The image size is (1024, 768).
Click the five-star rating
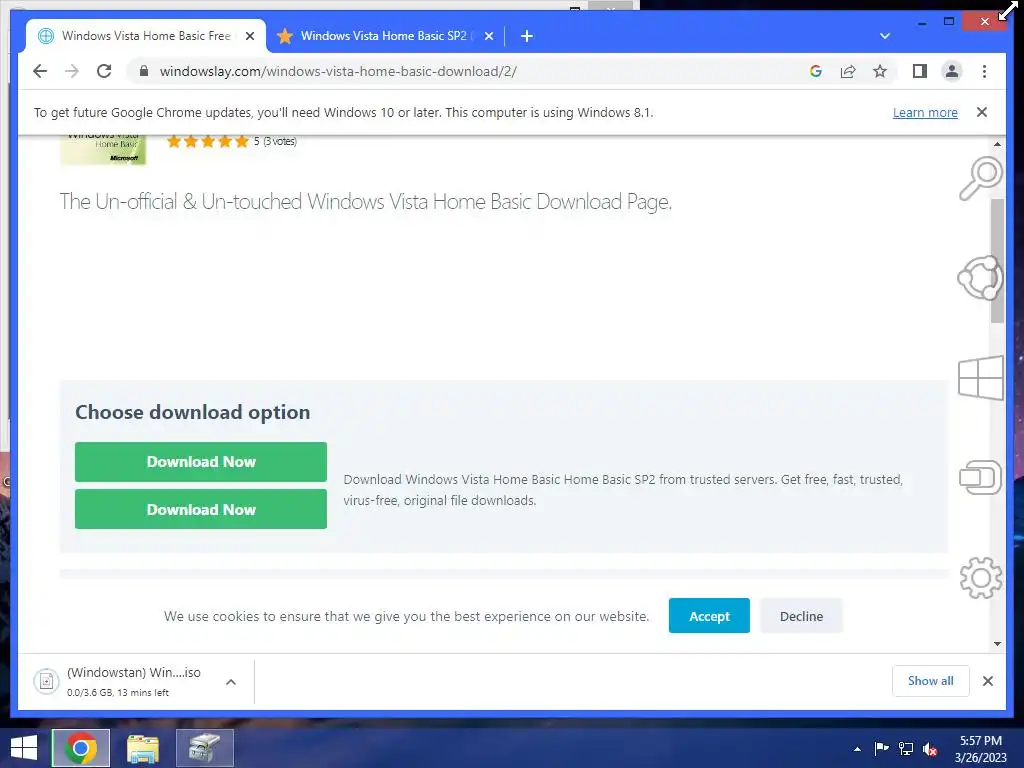coord(208,141)
